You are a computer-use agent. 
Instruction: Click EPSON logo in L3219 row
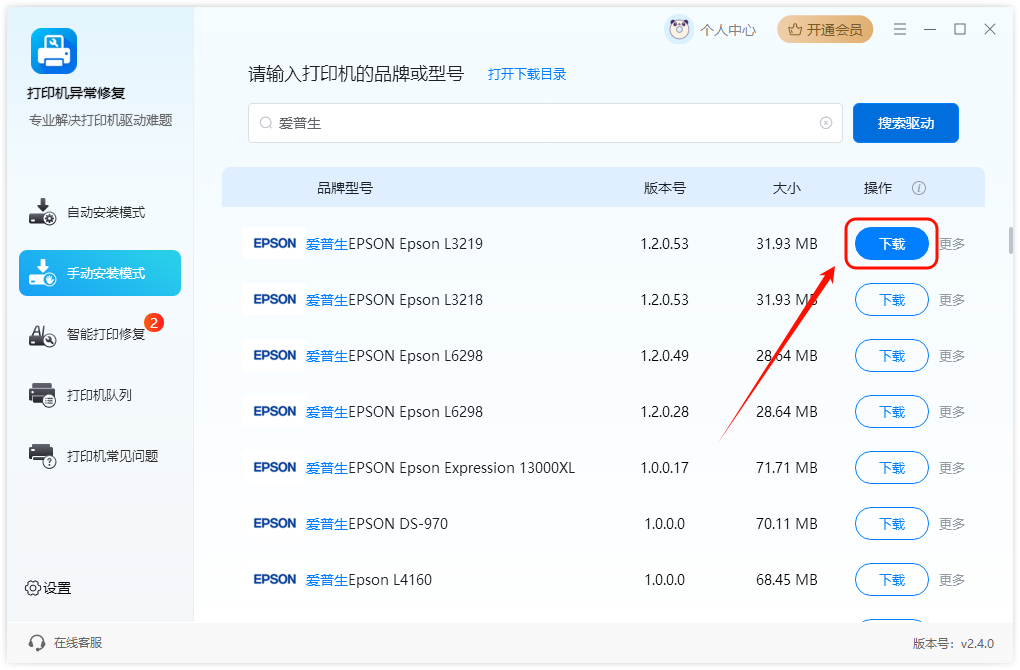click(275, 243)
